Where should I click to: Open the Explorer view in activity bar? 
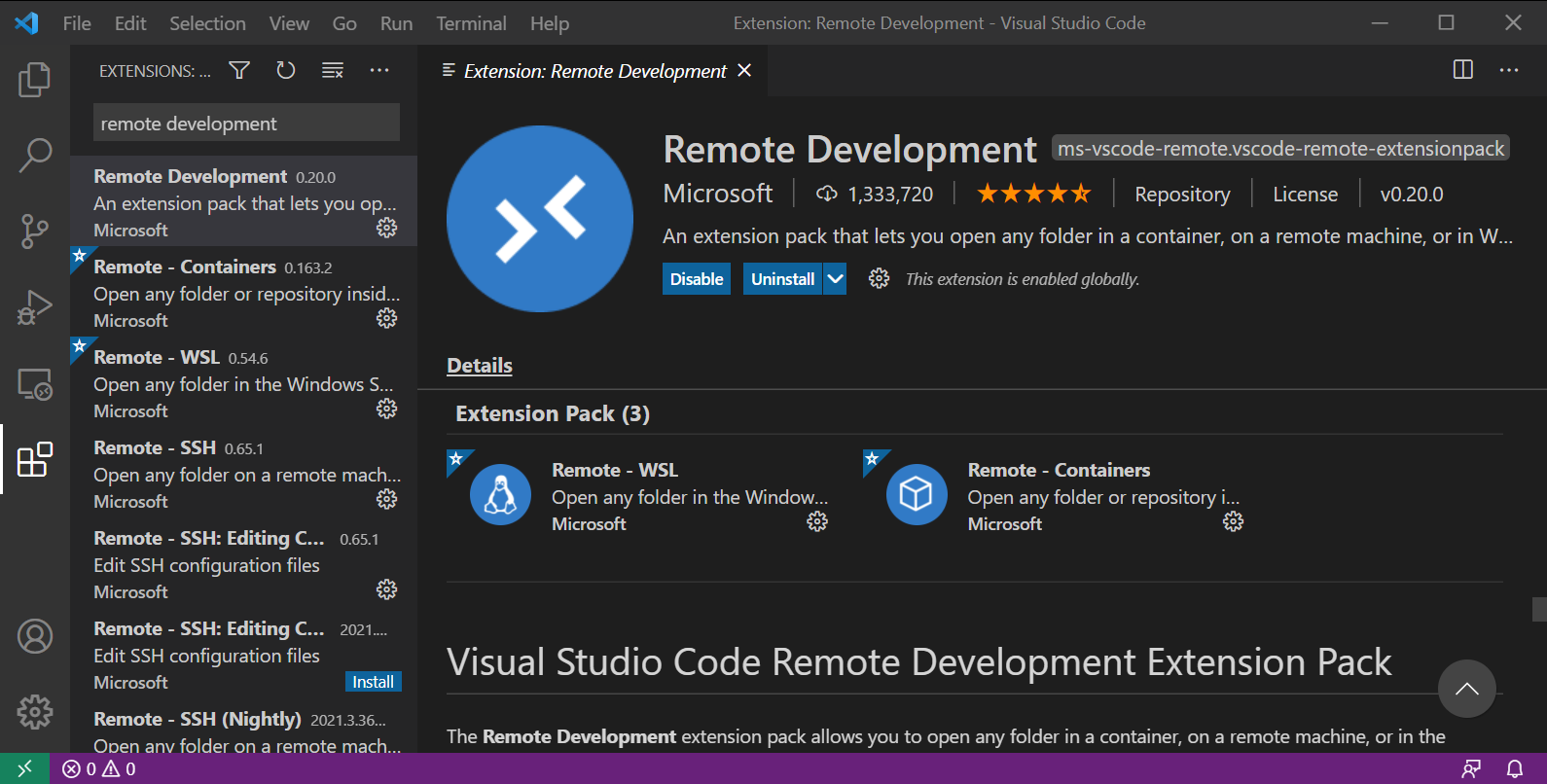34,80
